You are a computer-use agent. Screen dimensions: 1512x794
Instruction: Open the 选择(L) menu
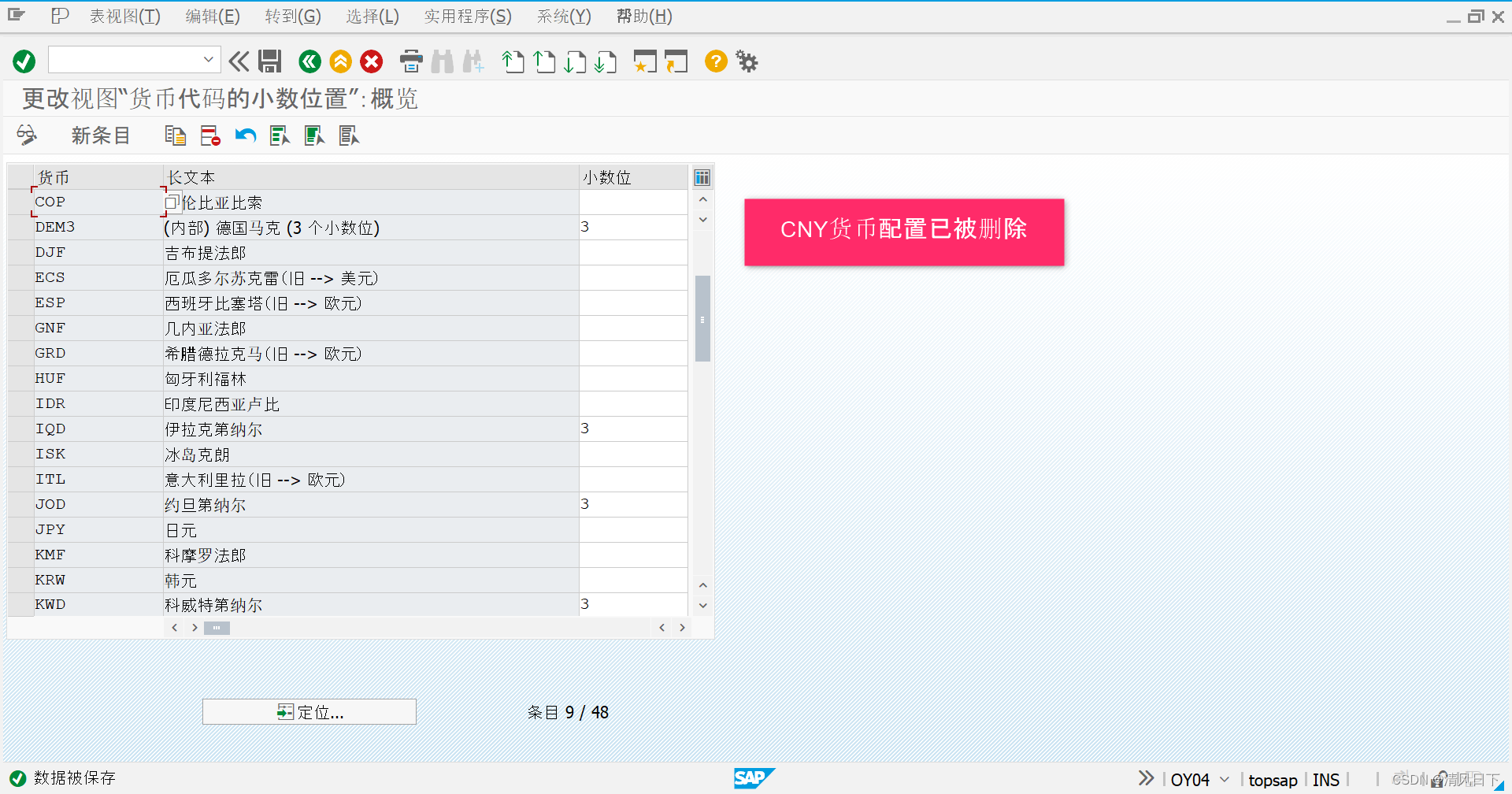pyautogui.click(x=372, y=17)
